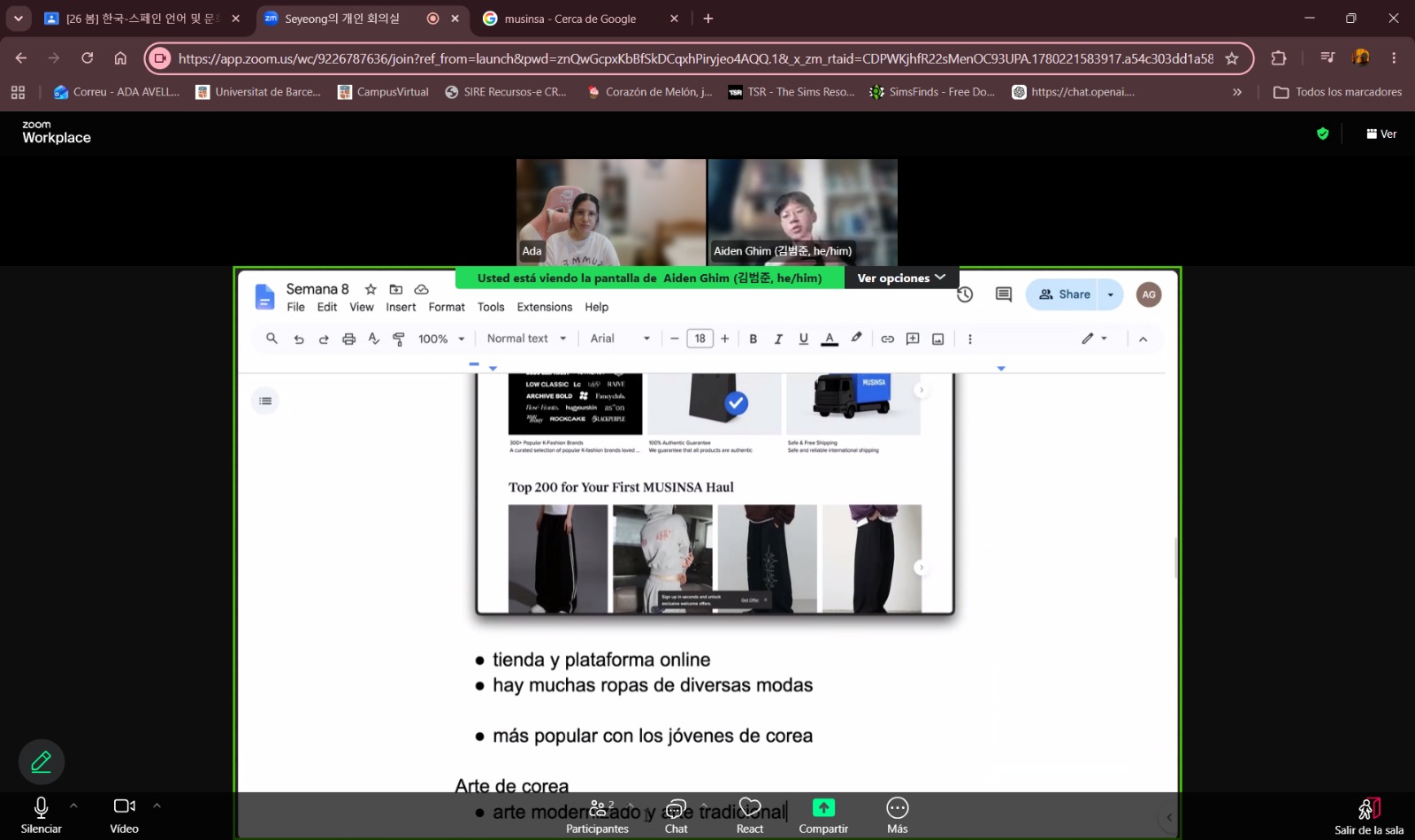This screenshot has height=840, width=1415.
Task: Open the Edit menu in Docs
Action: 327,307
